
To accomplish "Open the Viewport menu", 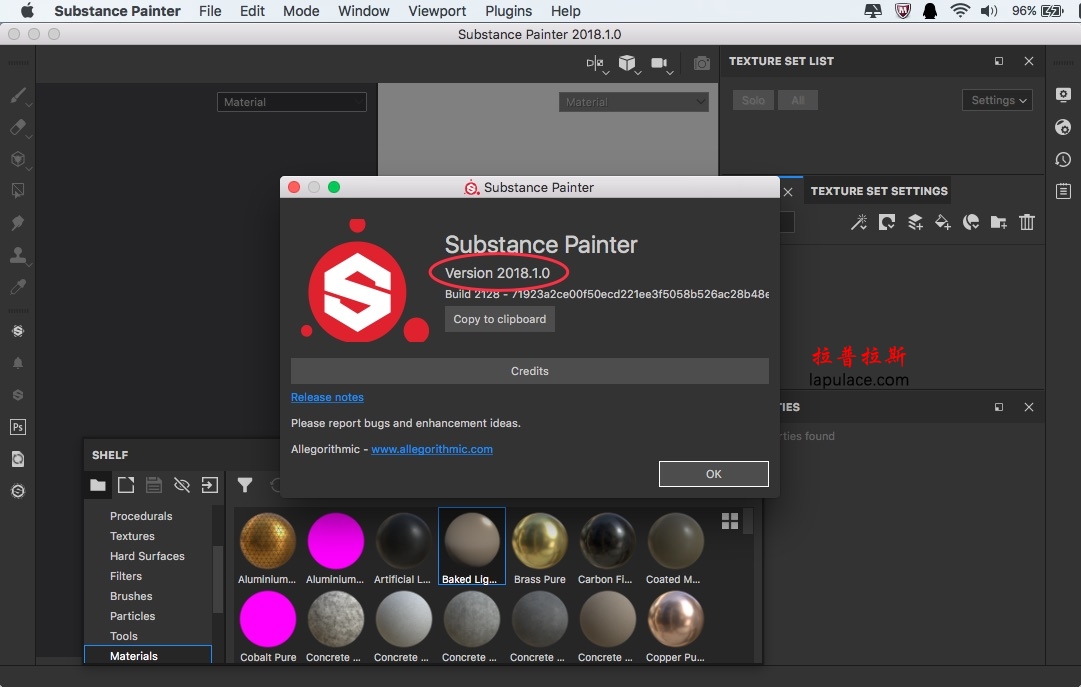I will [437, 11].
